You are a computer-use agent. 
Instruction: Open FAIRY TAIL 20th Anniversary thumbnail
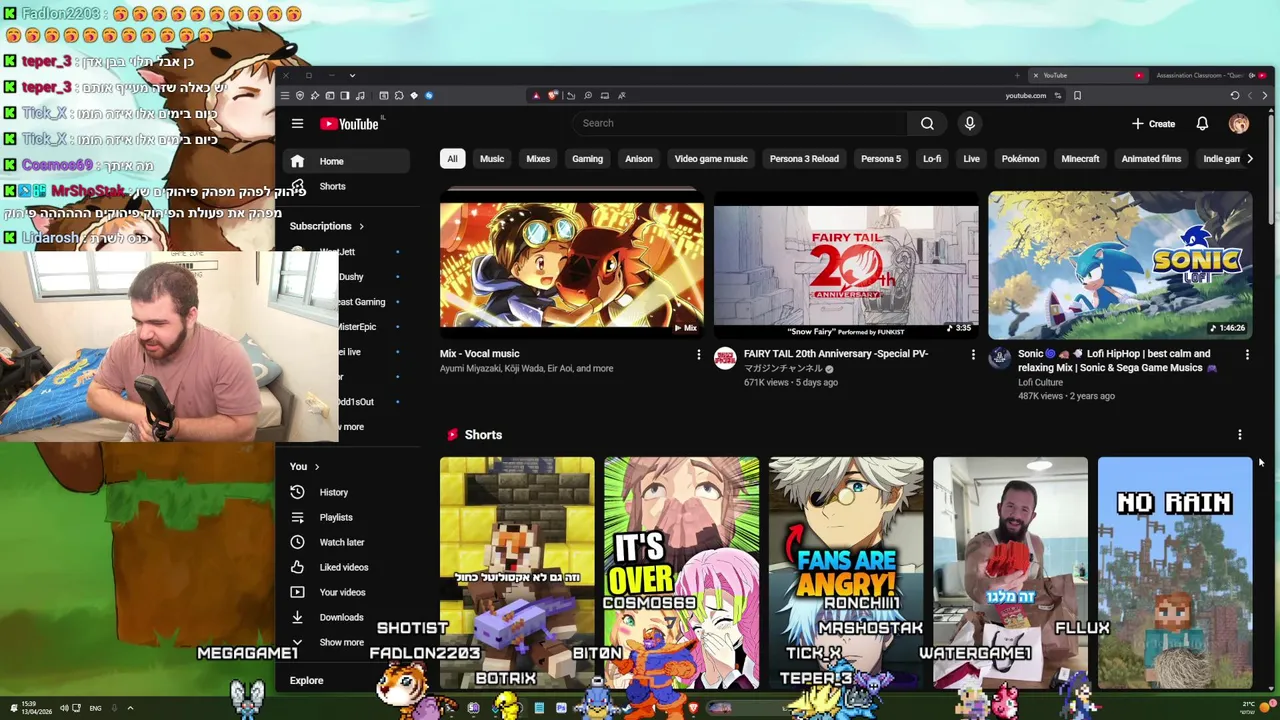pos(846,265)
